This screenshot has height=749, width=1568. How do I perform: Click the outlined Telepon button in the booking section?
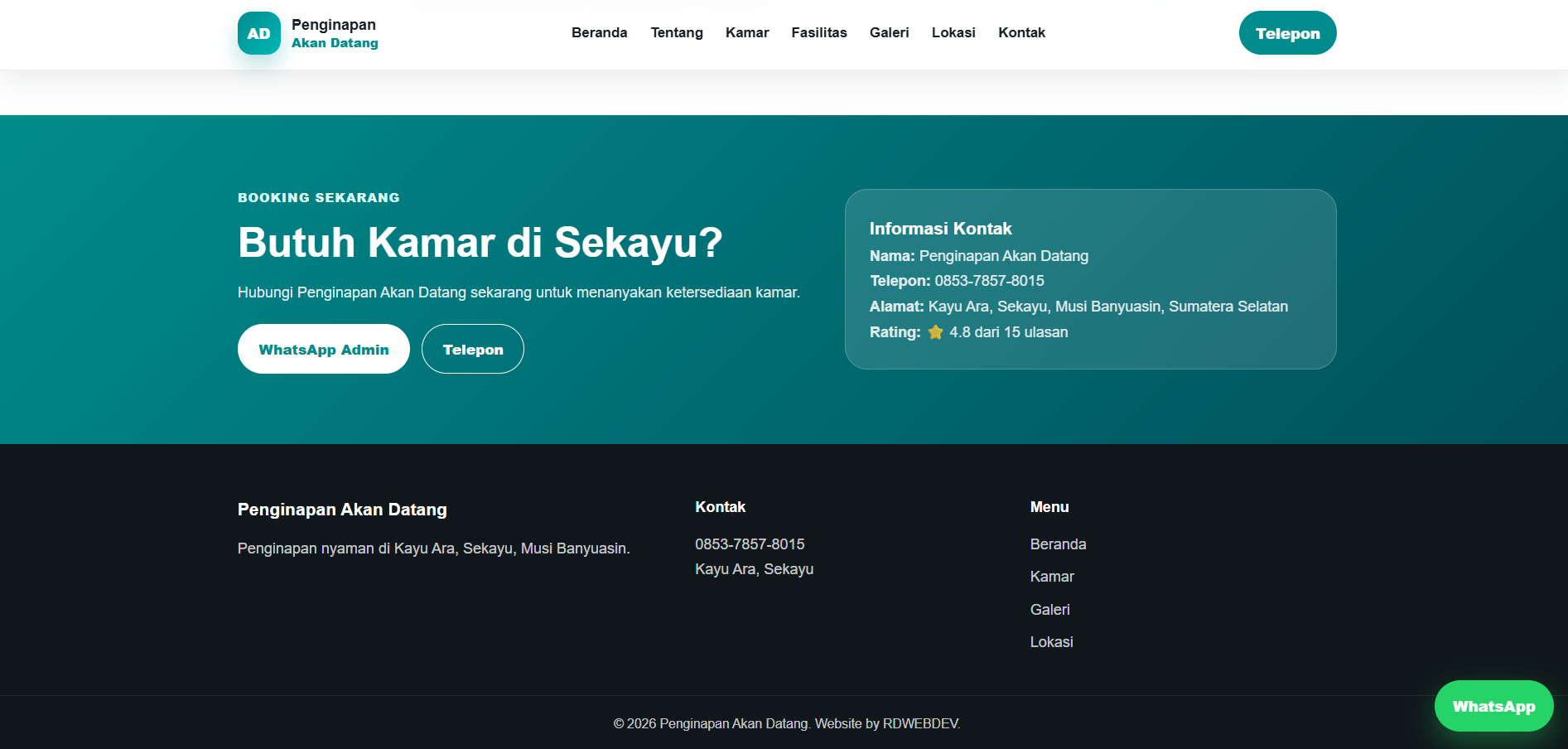pyautogui.click(x=473, y=349)
